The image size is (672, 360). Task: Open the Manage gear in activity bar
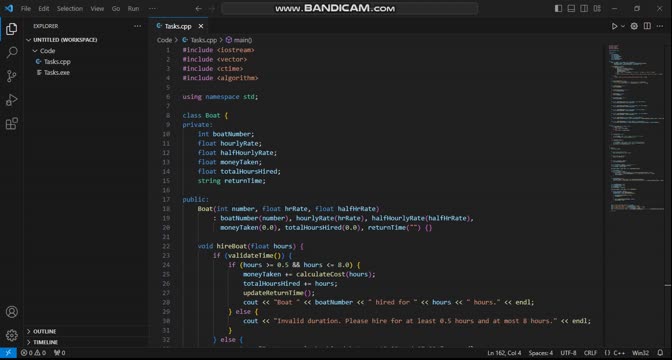point(12,335)
